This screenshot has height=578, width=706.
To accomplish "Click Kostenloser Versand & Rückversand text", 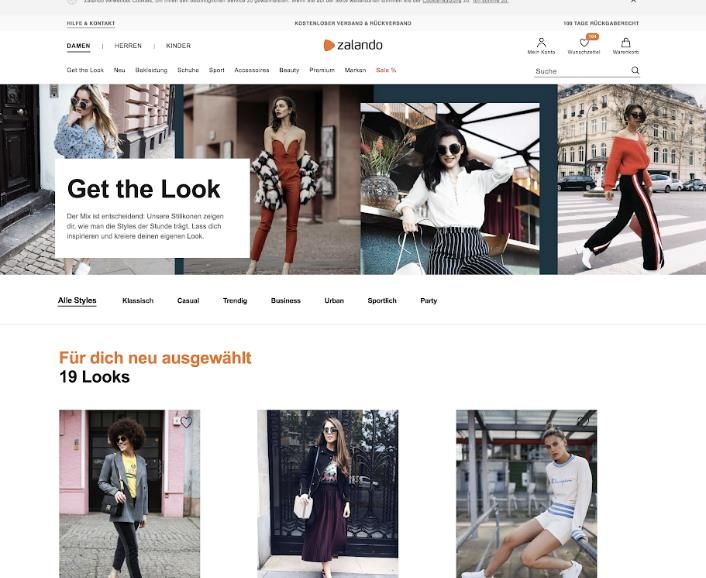I will (353, 23).
